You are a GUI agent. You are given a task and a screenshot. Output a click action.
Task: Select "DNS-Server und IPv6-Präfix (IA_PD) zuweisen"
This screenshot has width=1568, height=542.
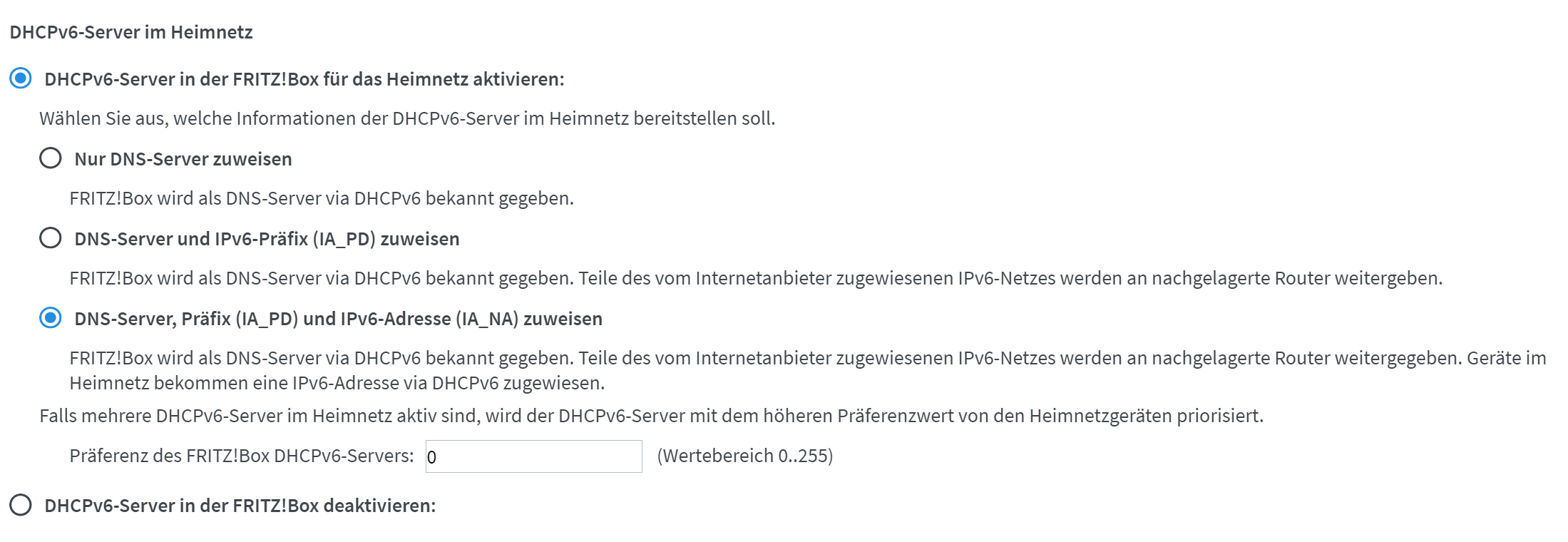pos(51,240)
